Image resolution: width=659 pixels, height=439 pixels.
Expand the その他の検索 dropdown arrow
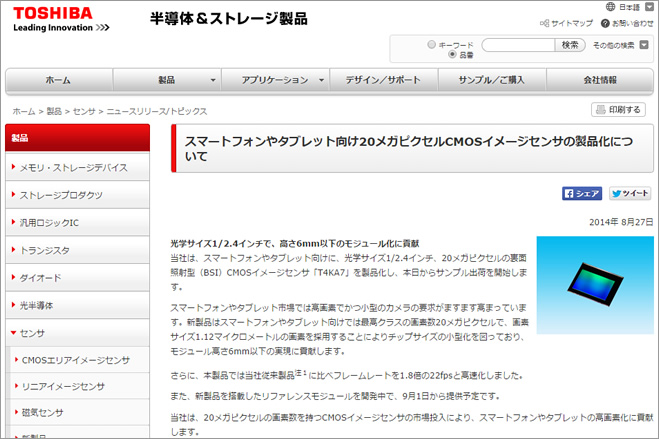[x=644, y=45]
